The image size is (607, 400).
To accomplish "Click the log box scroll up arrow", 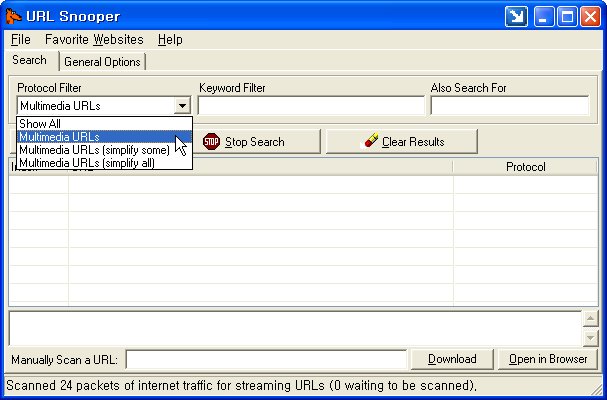I will (x=590, y=319).
